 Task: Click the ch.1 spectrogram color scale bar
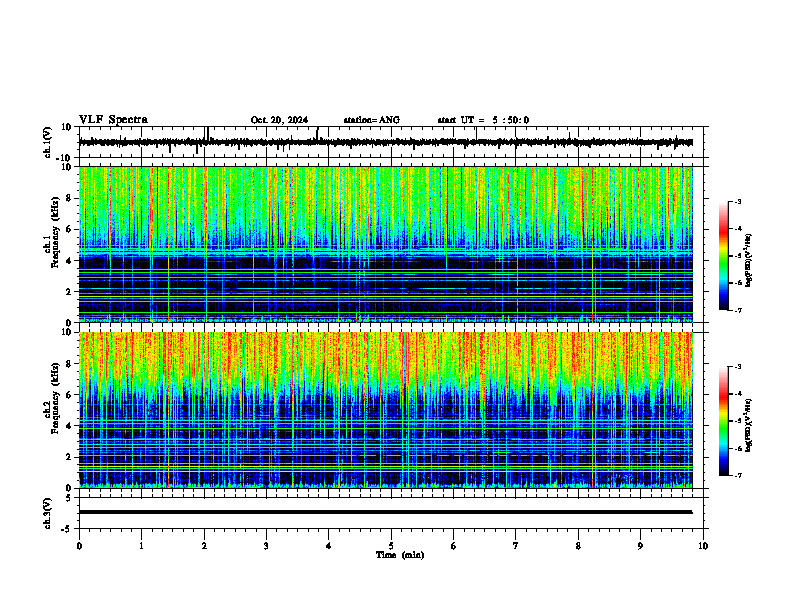pos(724,256)
